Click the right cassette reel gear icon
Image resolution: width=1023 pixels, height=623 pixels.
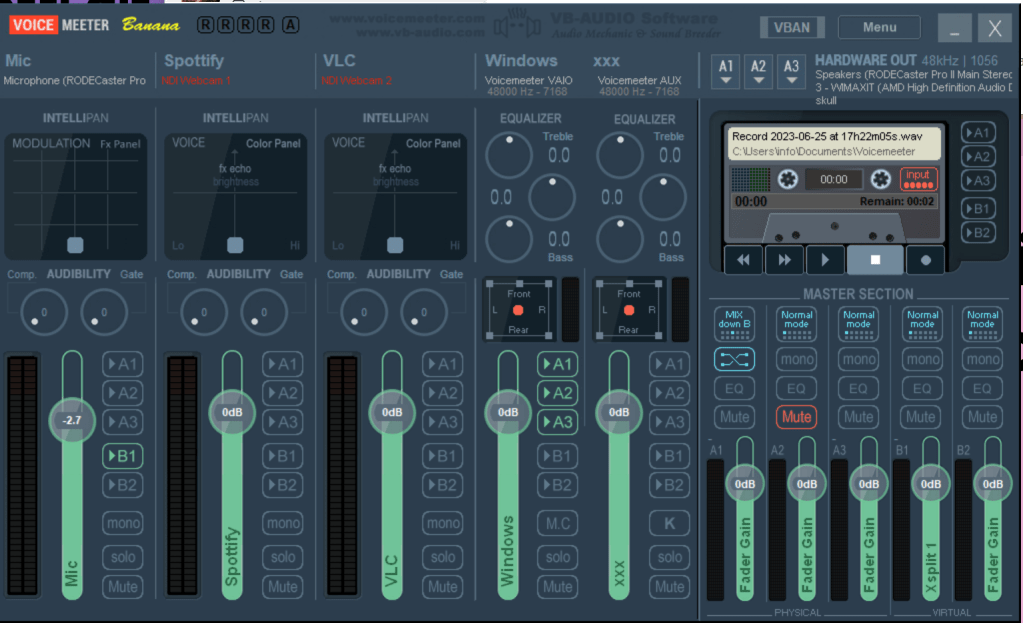click(880, 179)
